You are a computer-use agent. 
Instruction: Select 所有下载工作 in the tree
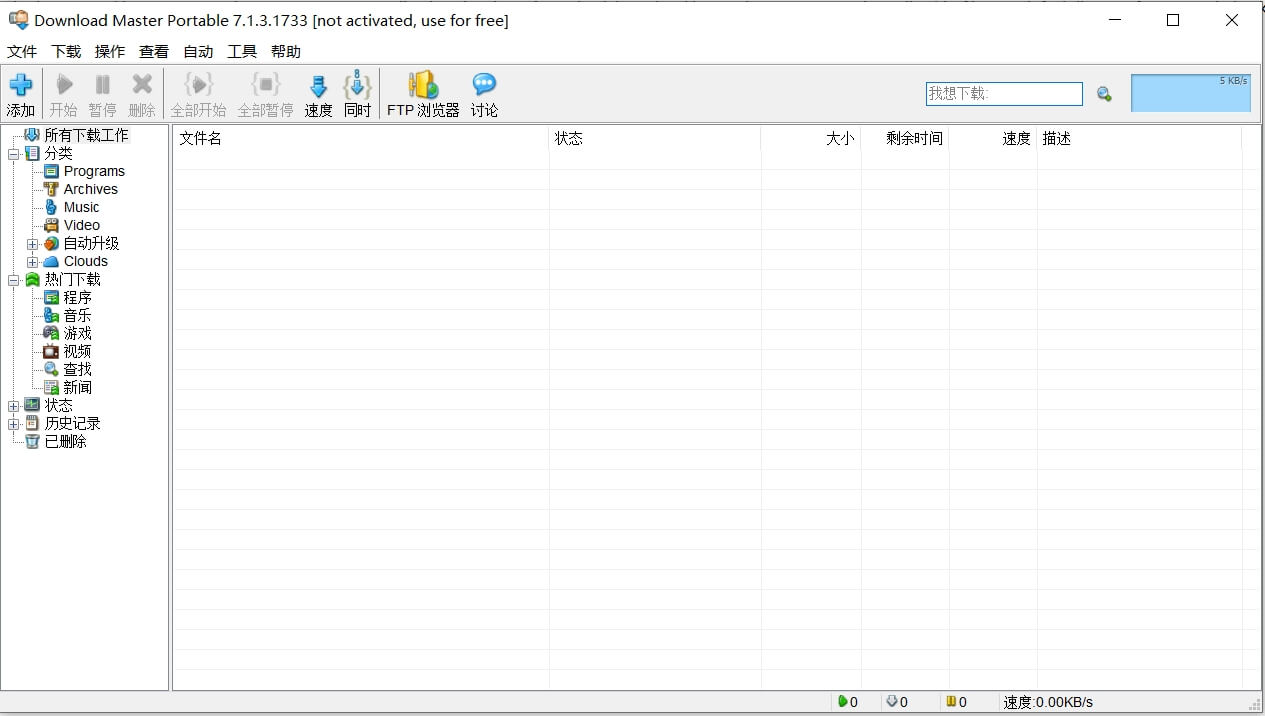coord(86,135)
